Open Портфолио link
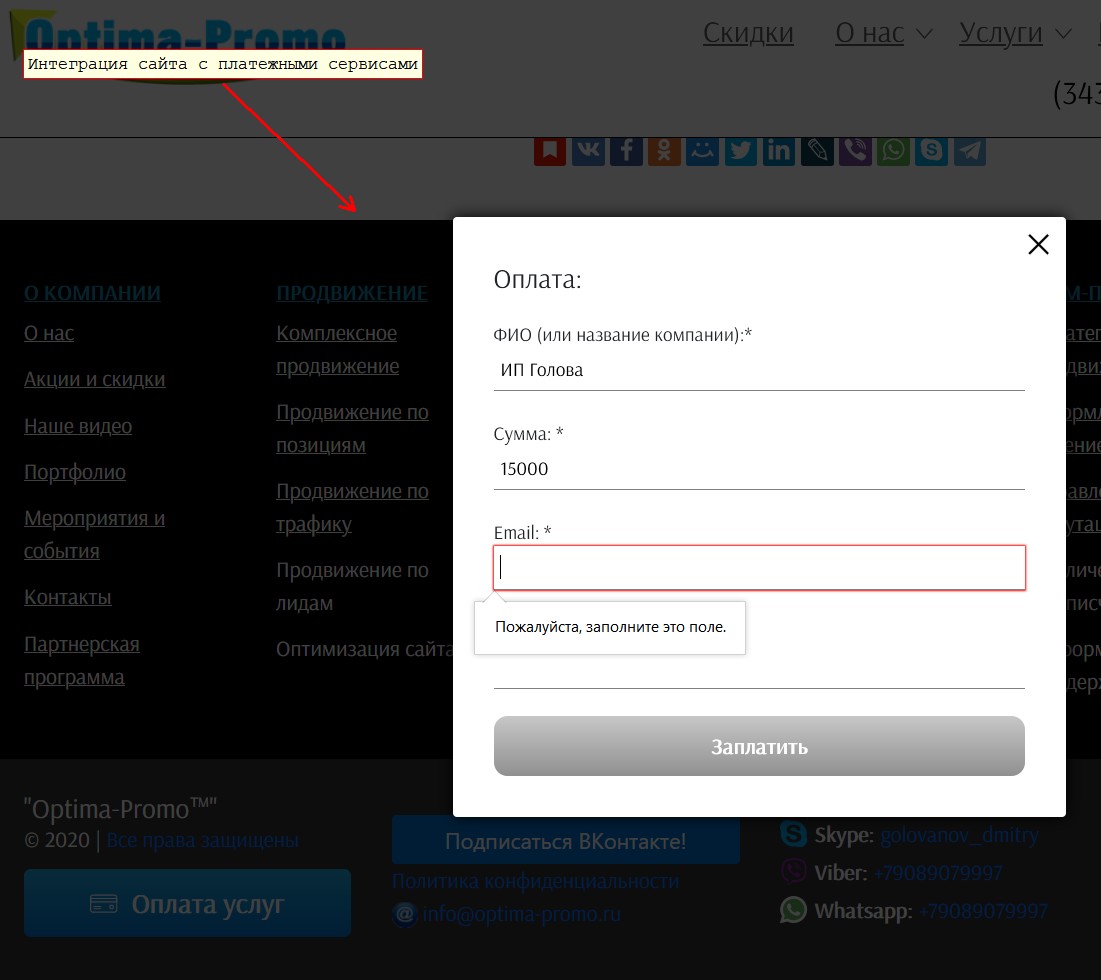The width and height of the screenshot is (1101, 980). [75, 472]
